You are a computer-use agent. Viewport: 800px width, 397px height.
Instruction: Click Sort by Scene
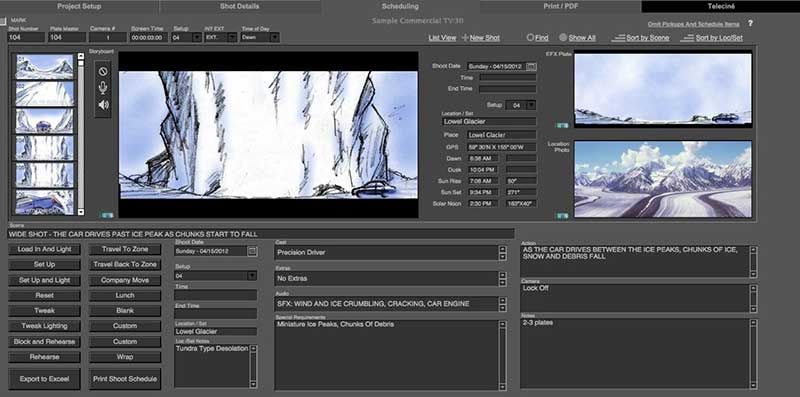647,38
